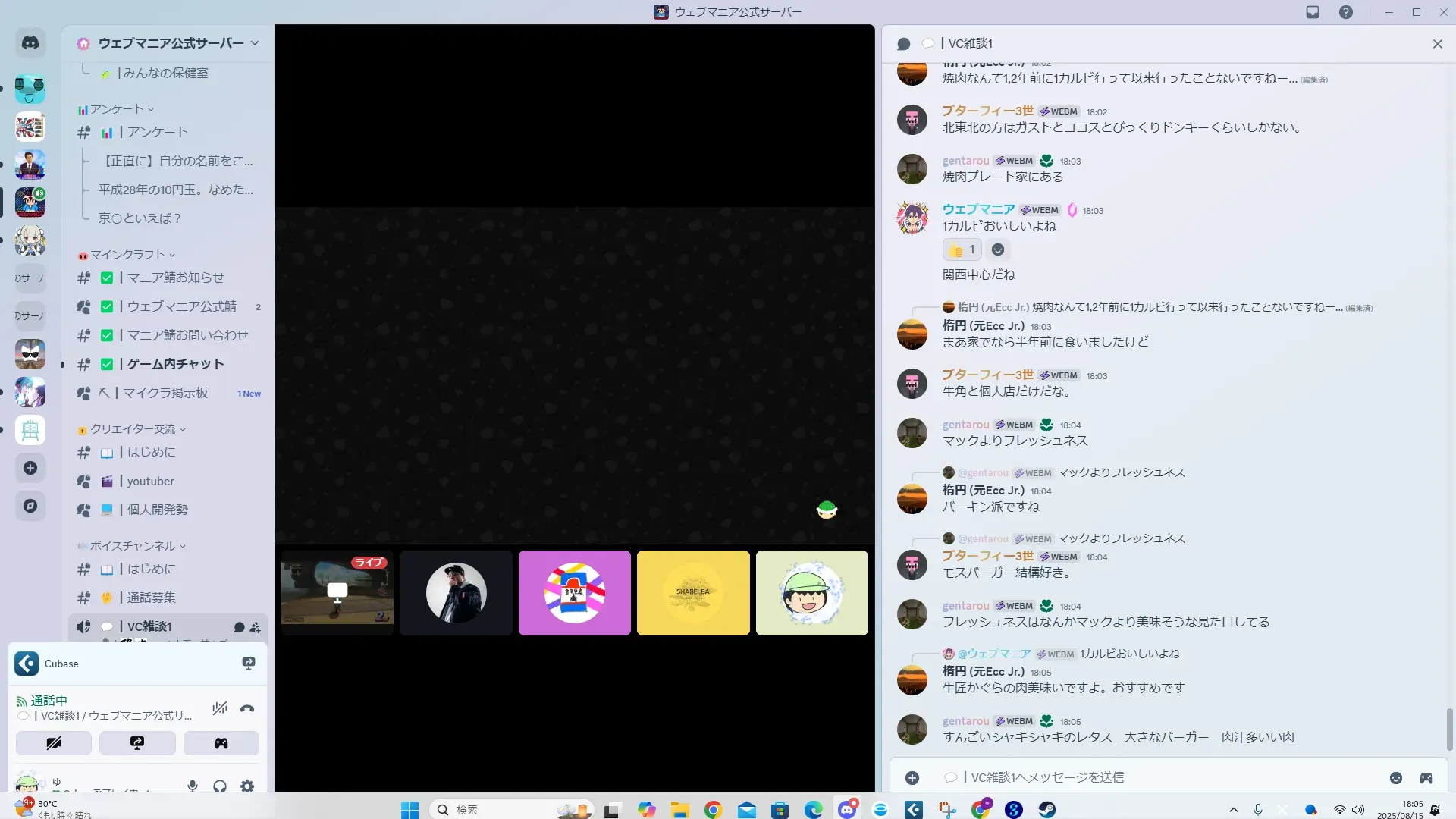This screenshot has width=1456, height=819.
Task: Mute microphone in the user panel
Action: (193, 786)
